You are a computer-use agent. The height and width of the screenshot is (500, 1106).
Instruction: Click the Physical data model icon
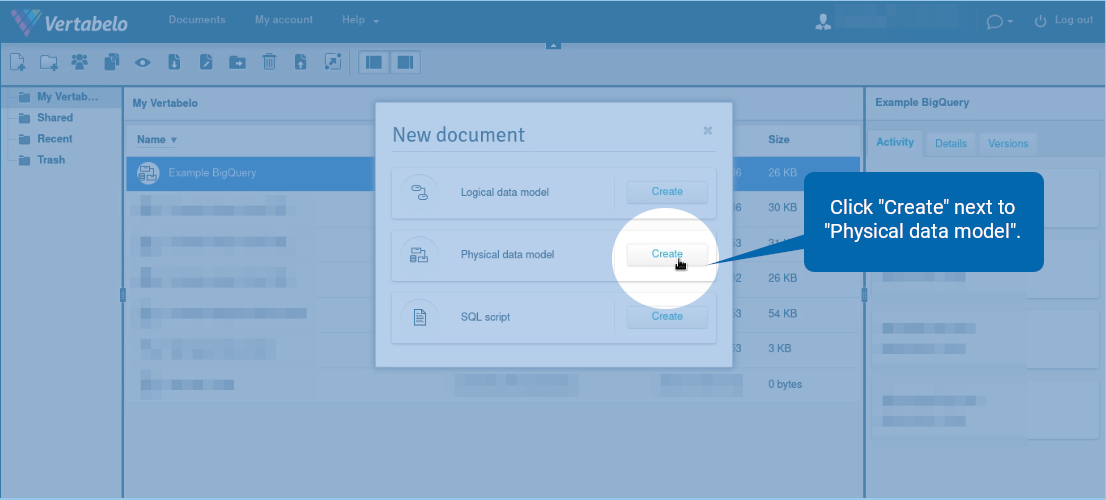point(419,255)
